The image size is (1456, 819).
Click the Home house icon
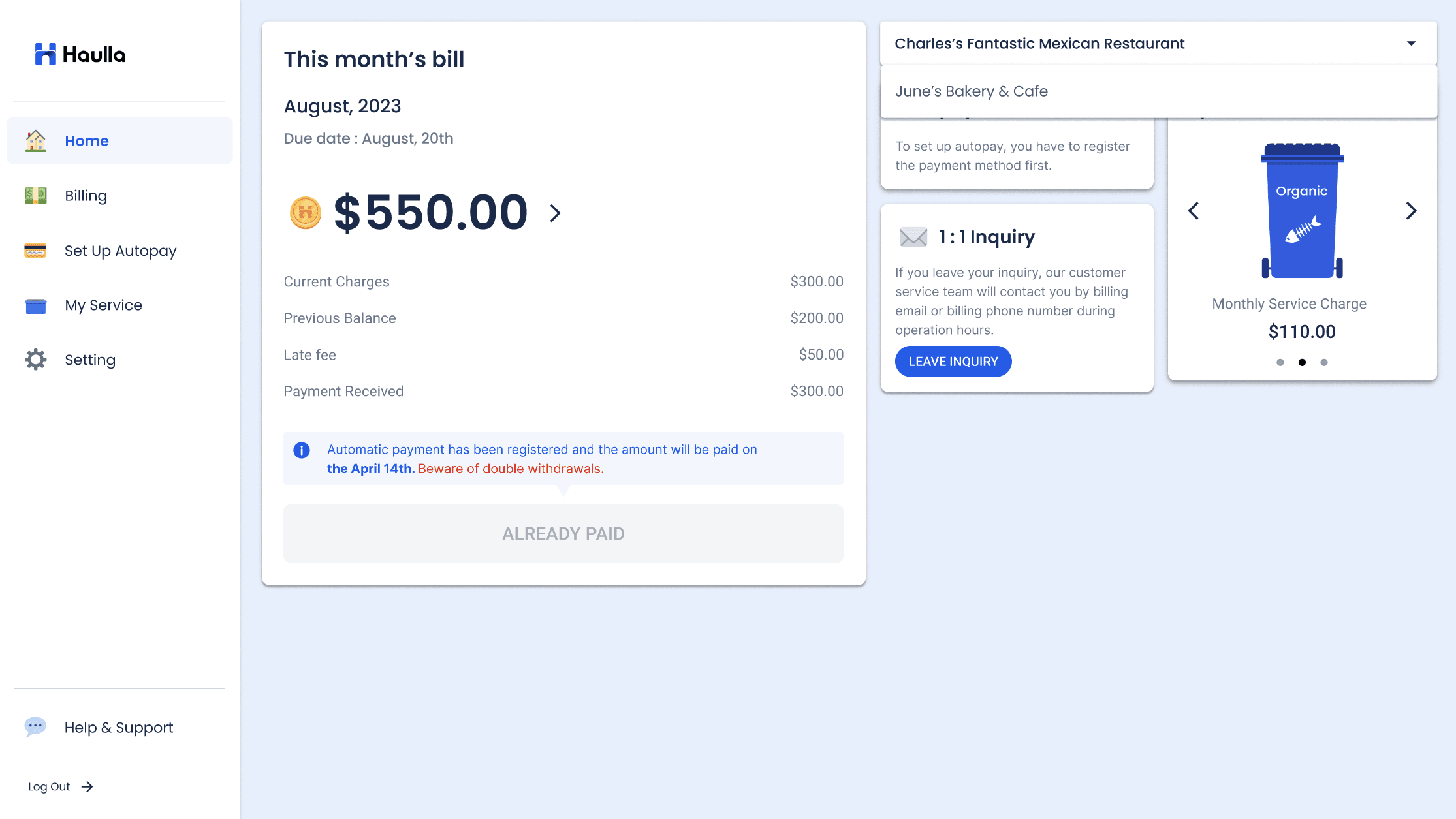tap(36, 141)
